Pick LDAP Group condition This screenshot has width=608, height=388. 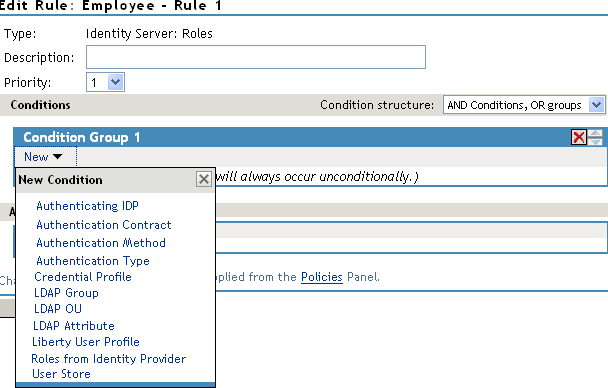click(x=66, y=293)
